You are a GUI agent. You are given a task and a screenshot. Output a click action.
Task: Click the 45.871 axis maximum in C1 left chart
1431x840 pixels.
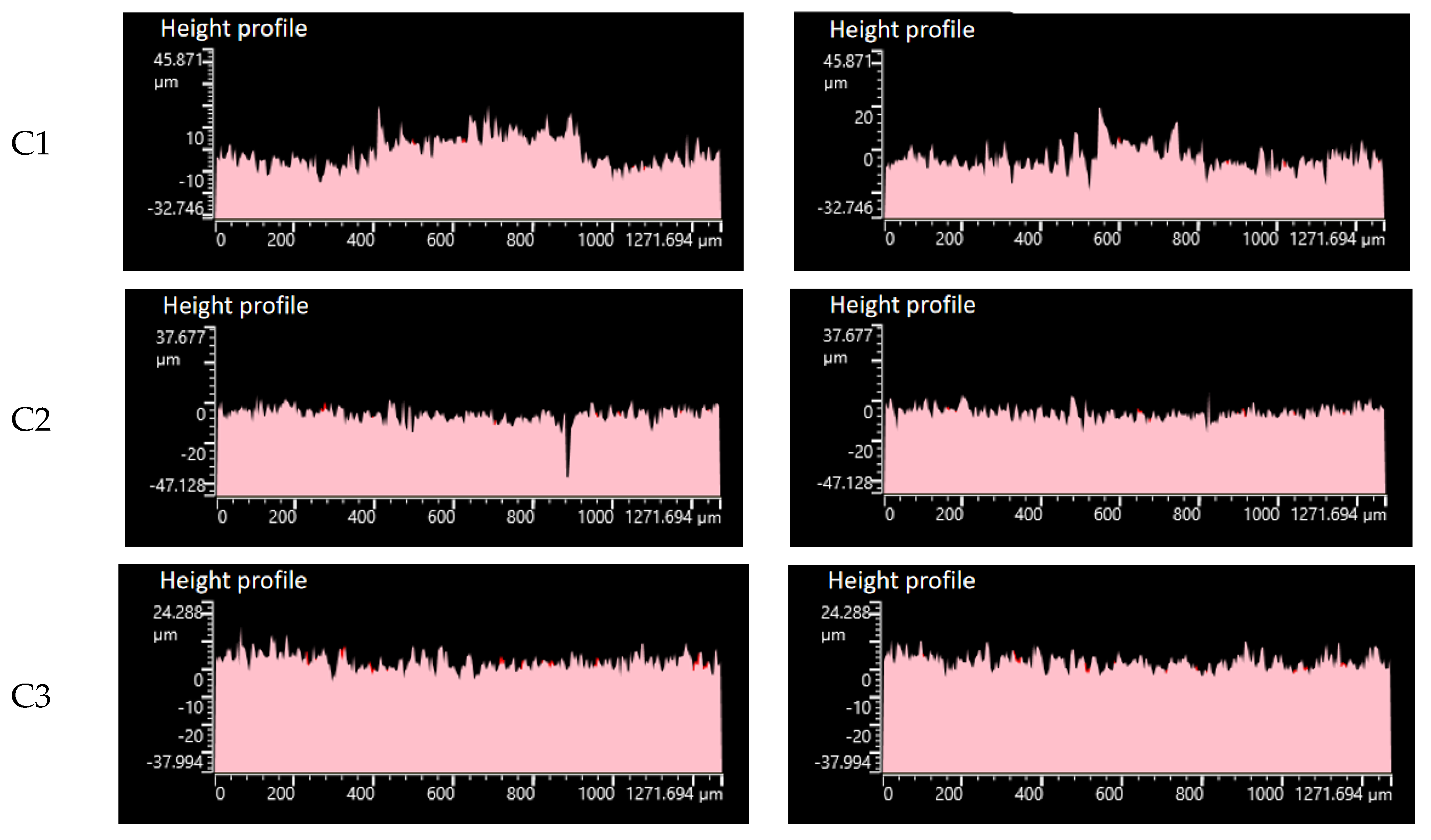tap(178, 60)
